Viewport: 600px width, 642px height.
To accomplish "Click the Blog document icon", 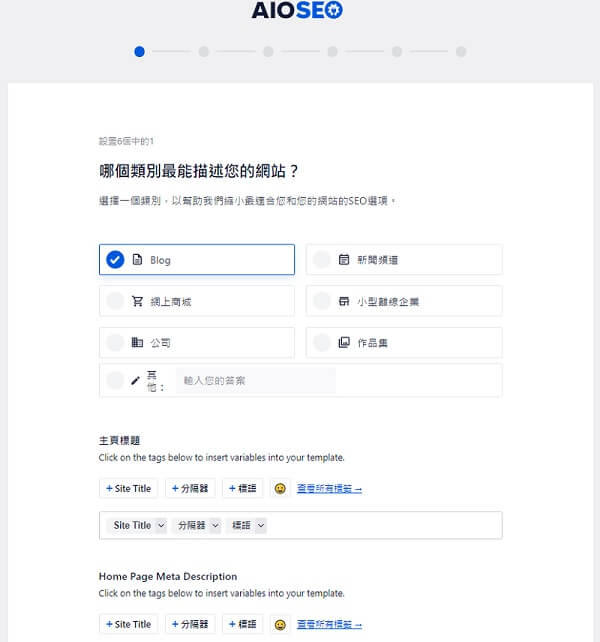I will coord(137,260).
